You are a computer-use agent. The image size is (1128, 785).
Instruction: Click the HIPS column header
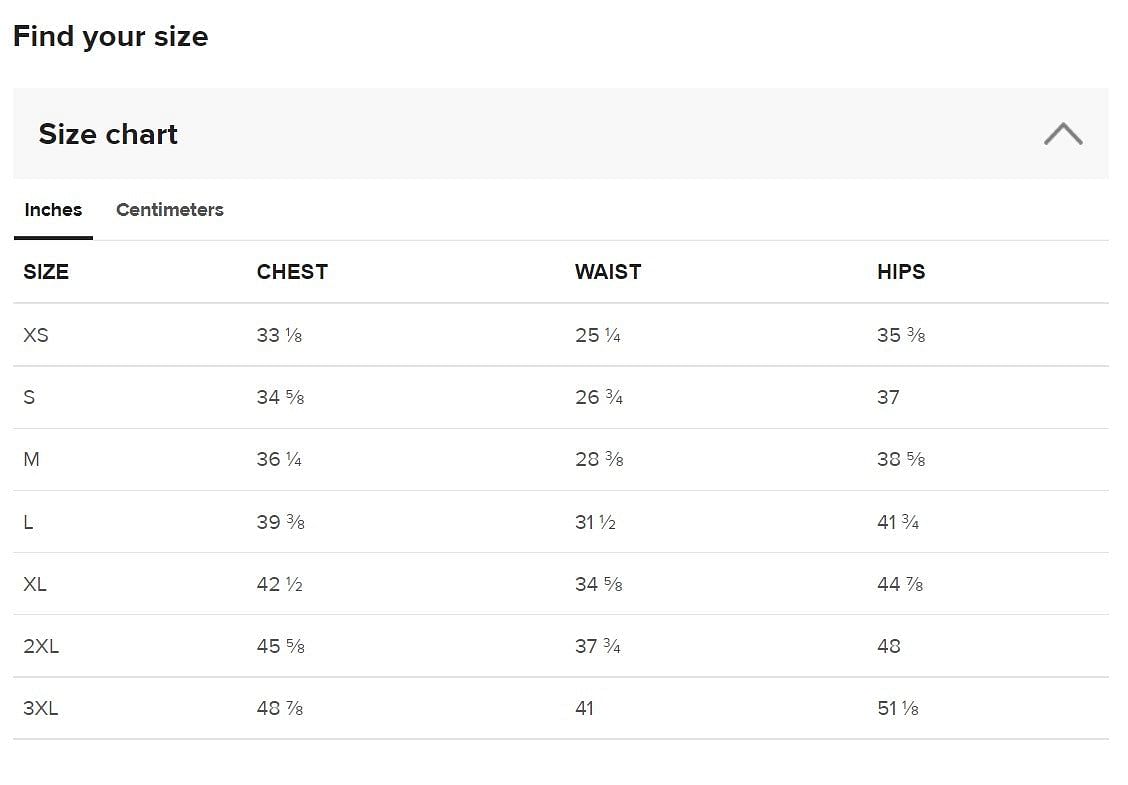(x=901, y=272)
